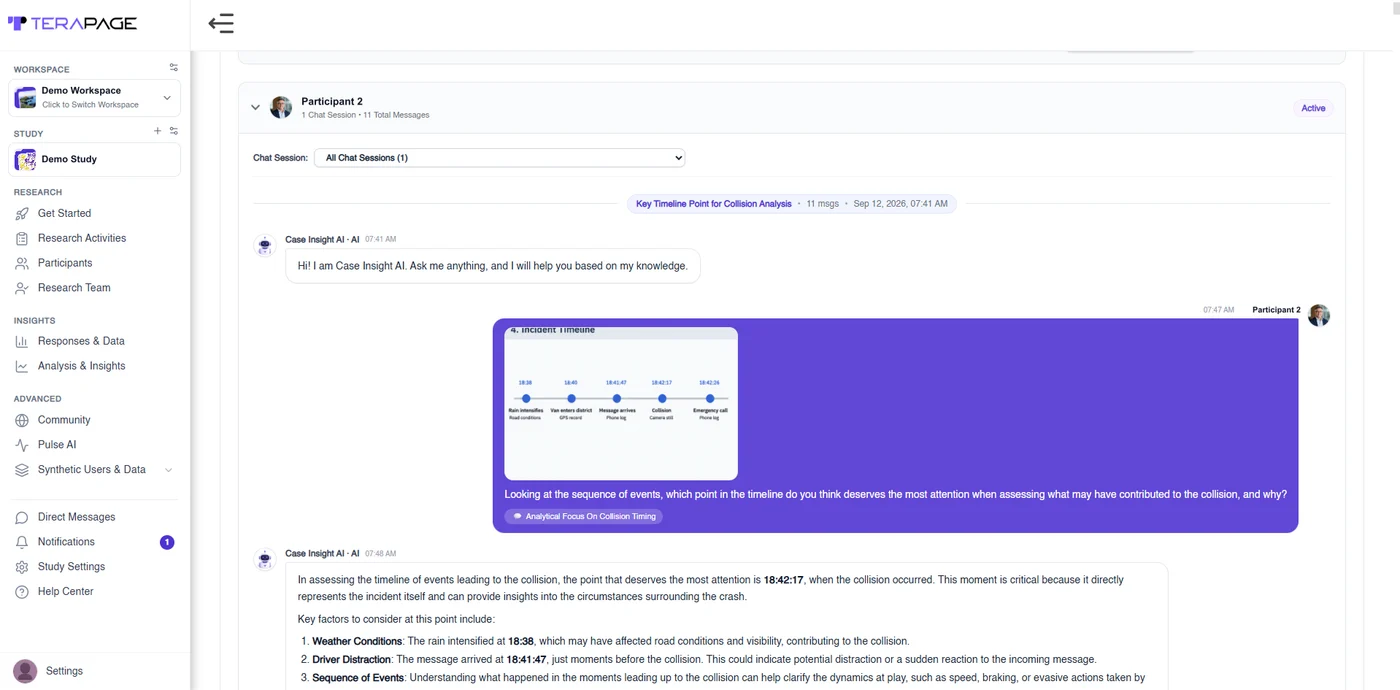Collapse the sidebar with the arrow icon
The width and height of the screenshot is (1400, 690).
[x=221, y=23]
